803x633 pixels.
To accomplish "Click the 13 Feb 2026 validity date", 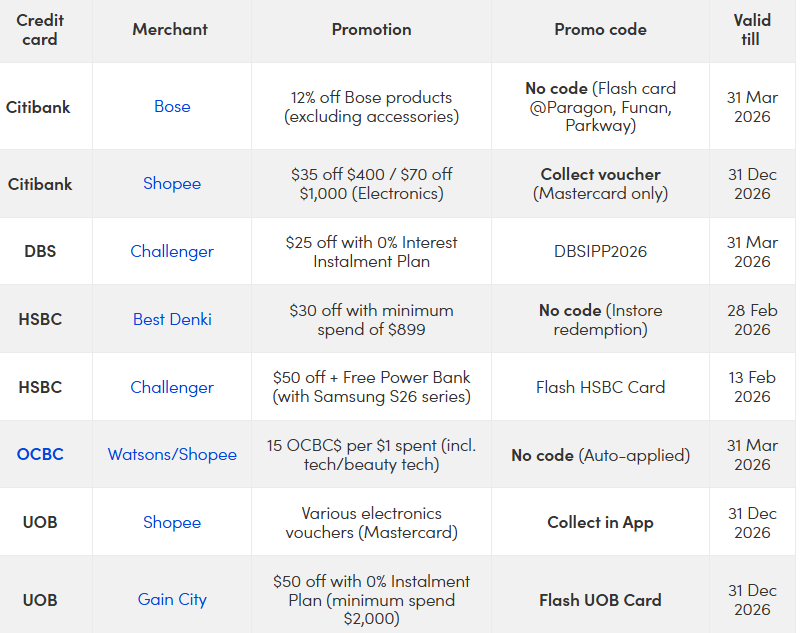I will point(751,387).
